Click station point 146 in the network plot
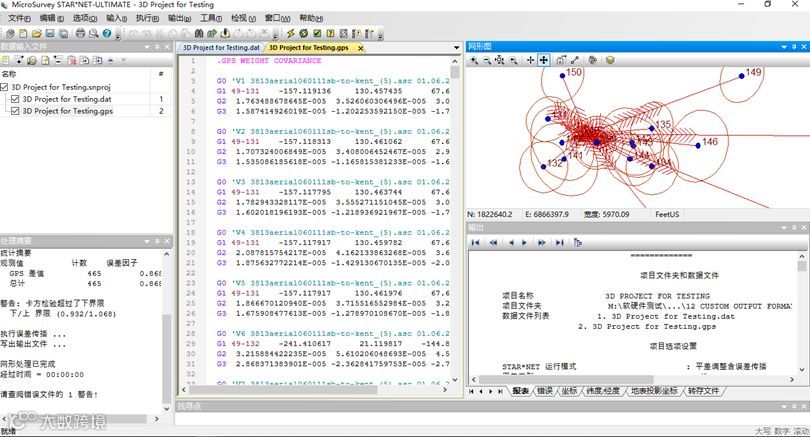810x437 pixels. [698, 146]
